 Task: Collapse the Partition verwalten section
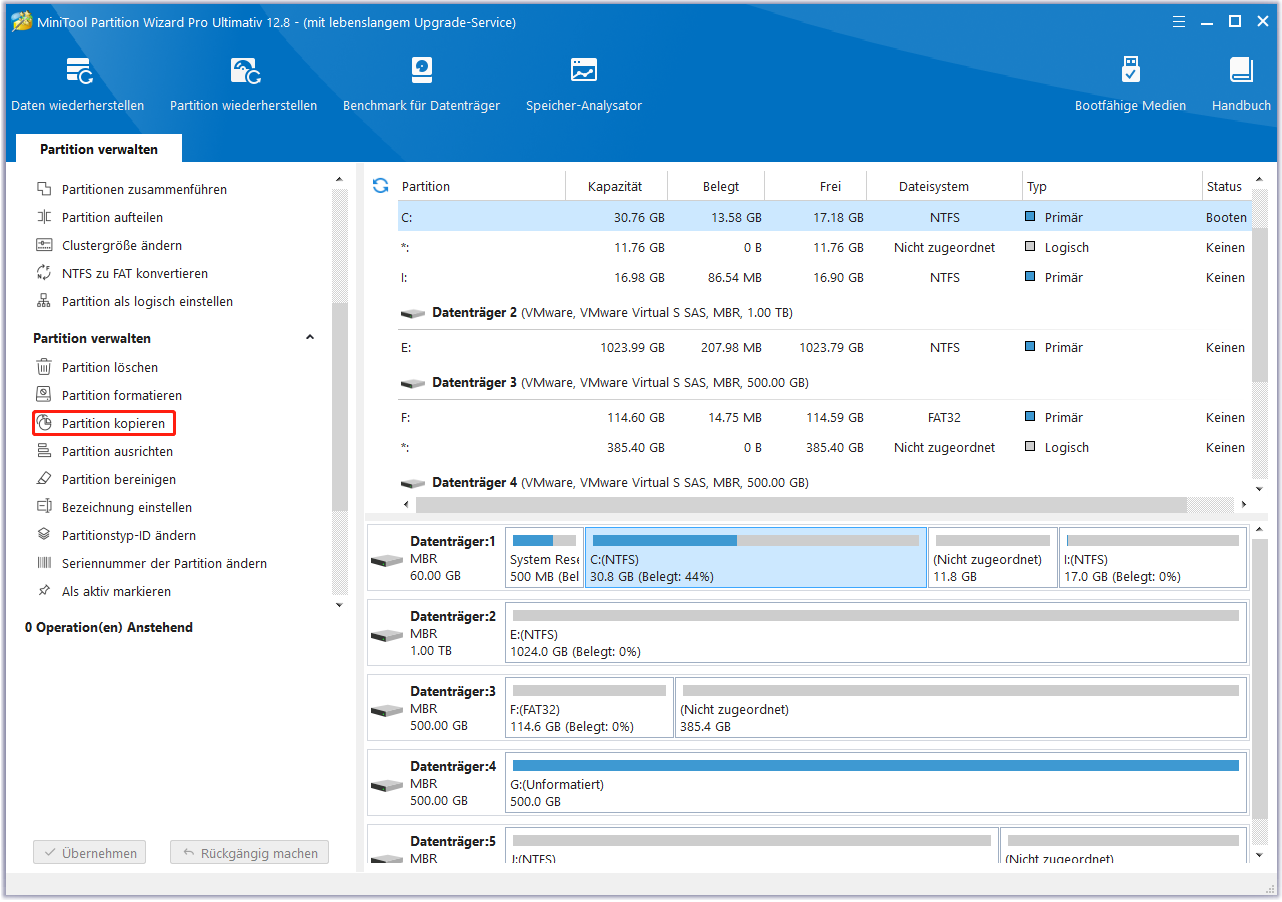(309, 338)
